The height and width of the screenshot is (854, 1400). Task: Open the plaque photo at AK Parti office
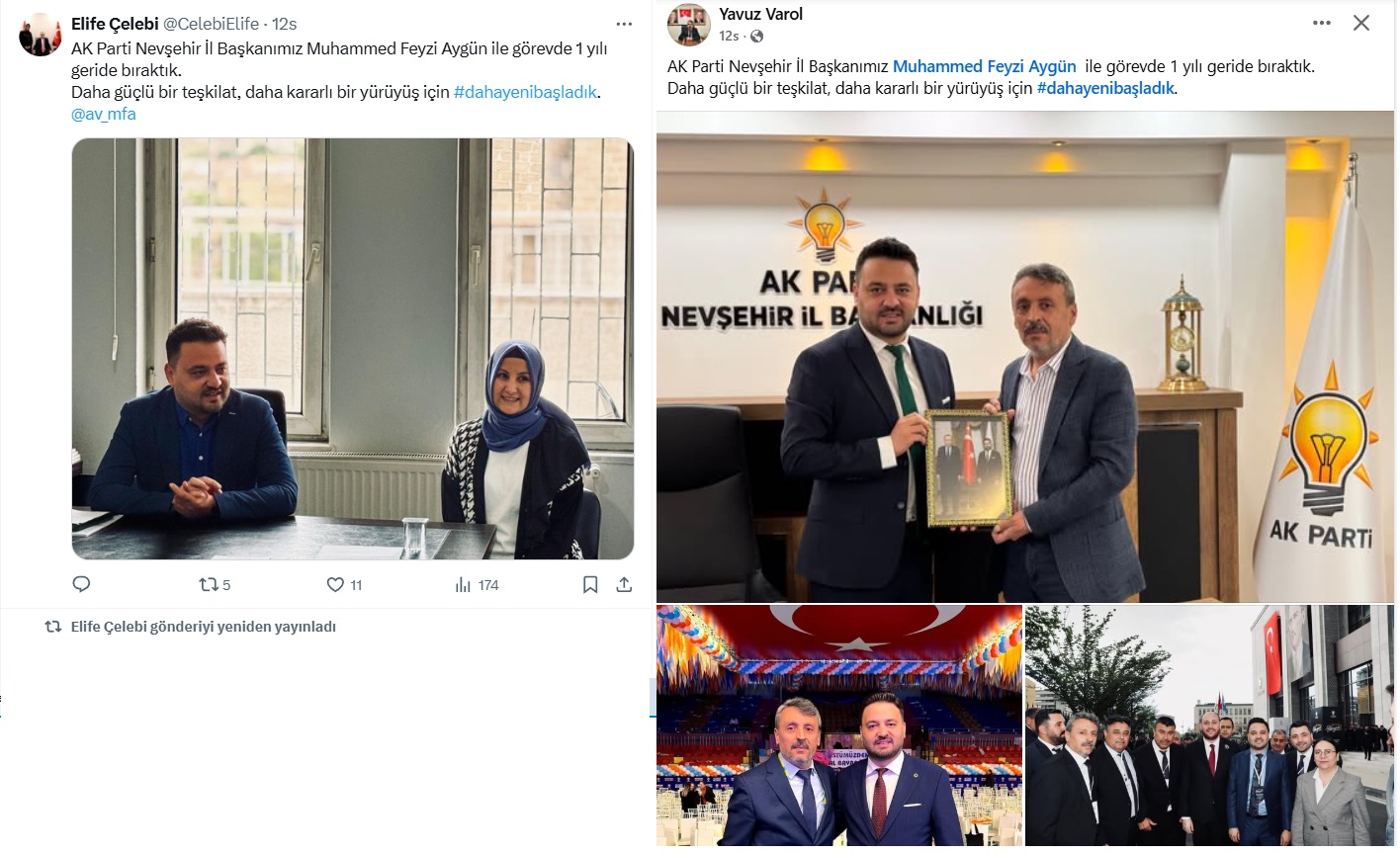point(1025,356)
